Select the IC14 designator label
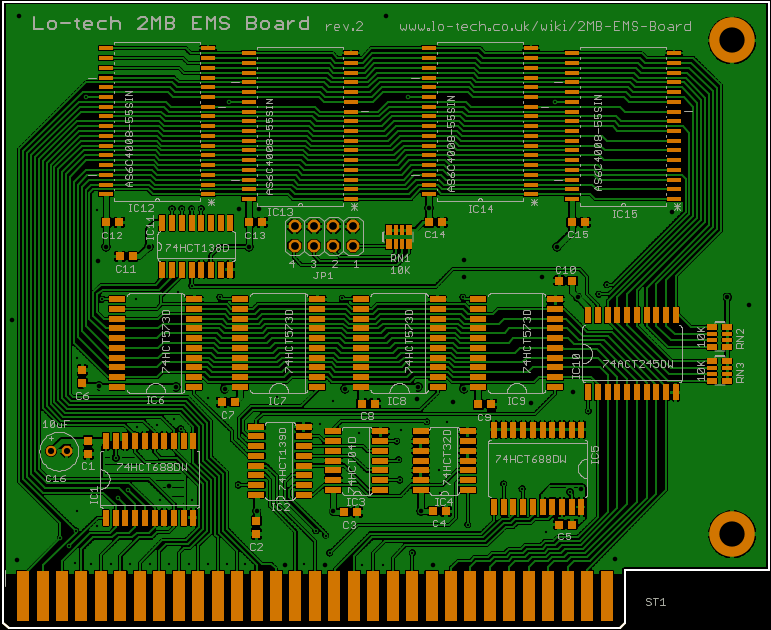The height and width of the screenshot is (630, 771). coord(480,209)
